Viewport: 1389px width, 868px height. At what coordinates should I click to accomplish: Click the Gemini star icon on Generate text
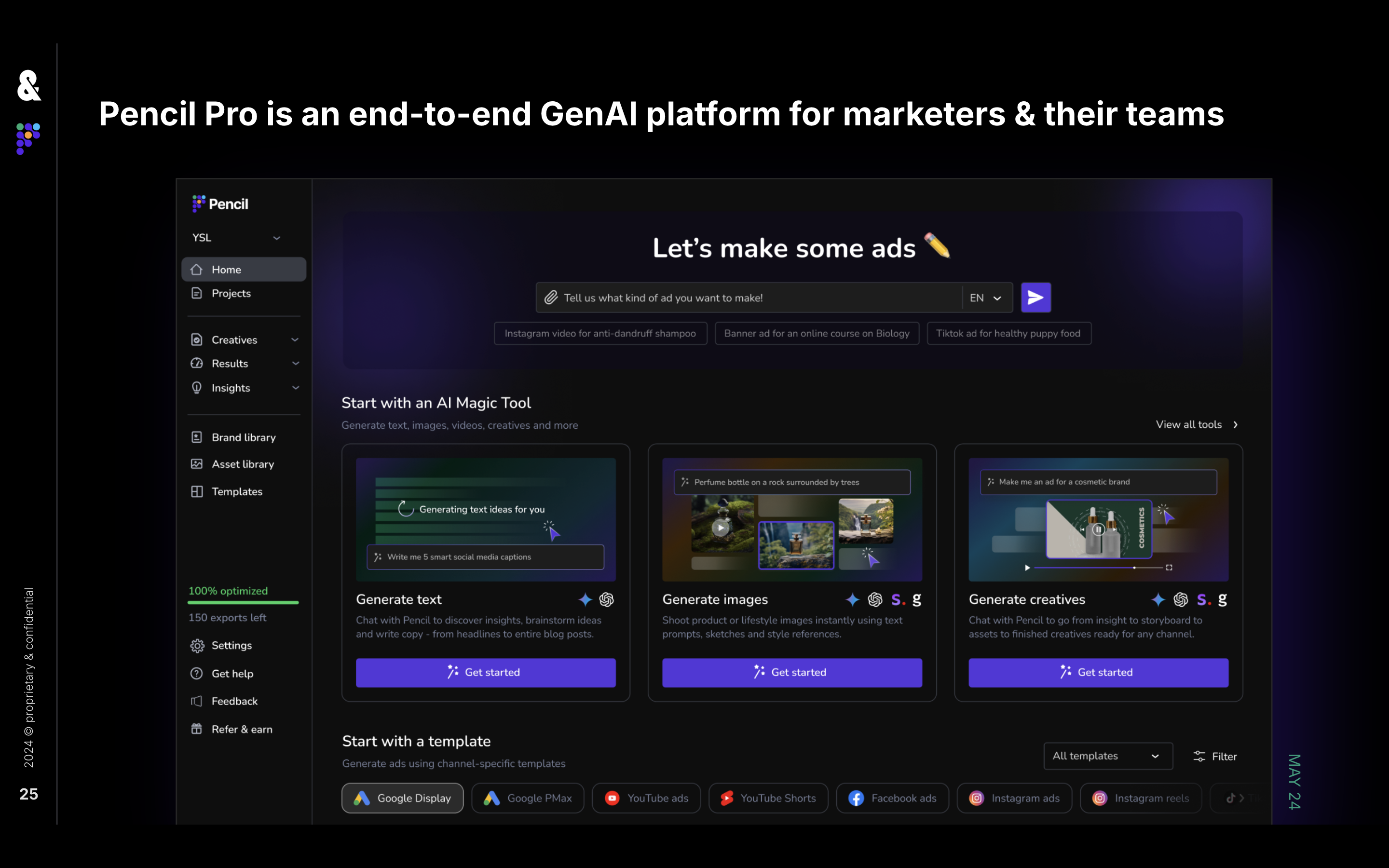coord(585,600)
